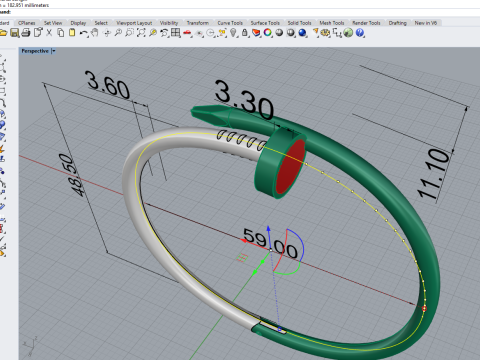
Task: Select the red disc surface on nail head
Action: (291, 167)
